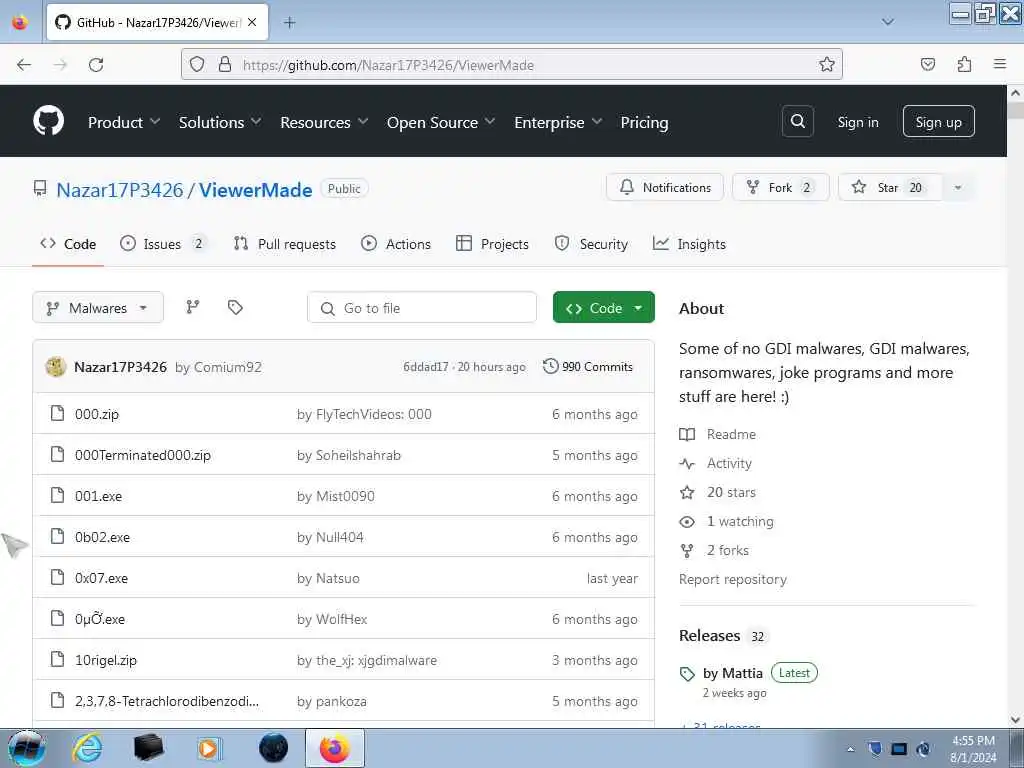Switch to the Pull requests tab
This screenshot has width=1024, height=768.
[285, 244]
